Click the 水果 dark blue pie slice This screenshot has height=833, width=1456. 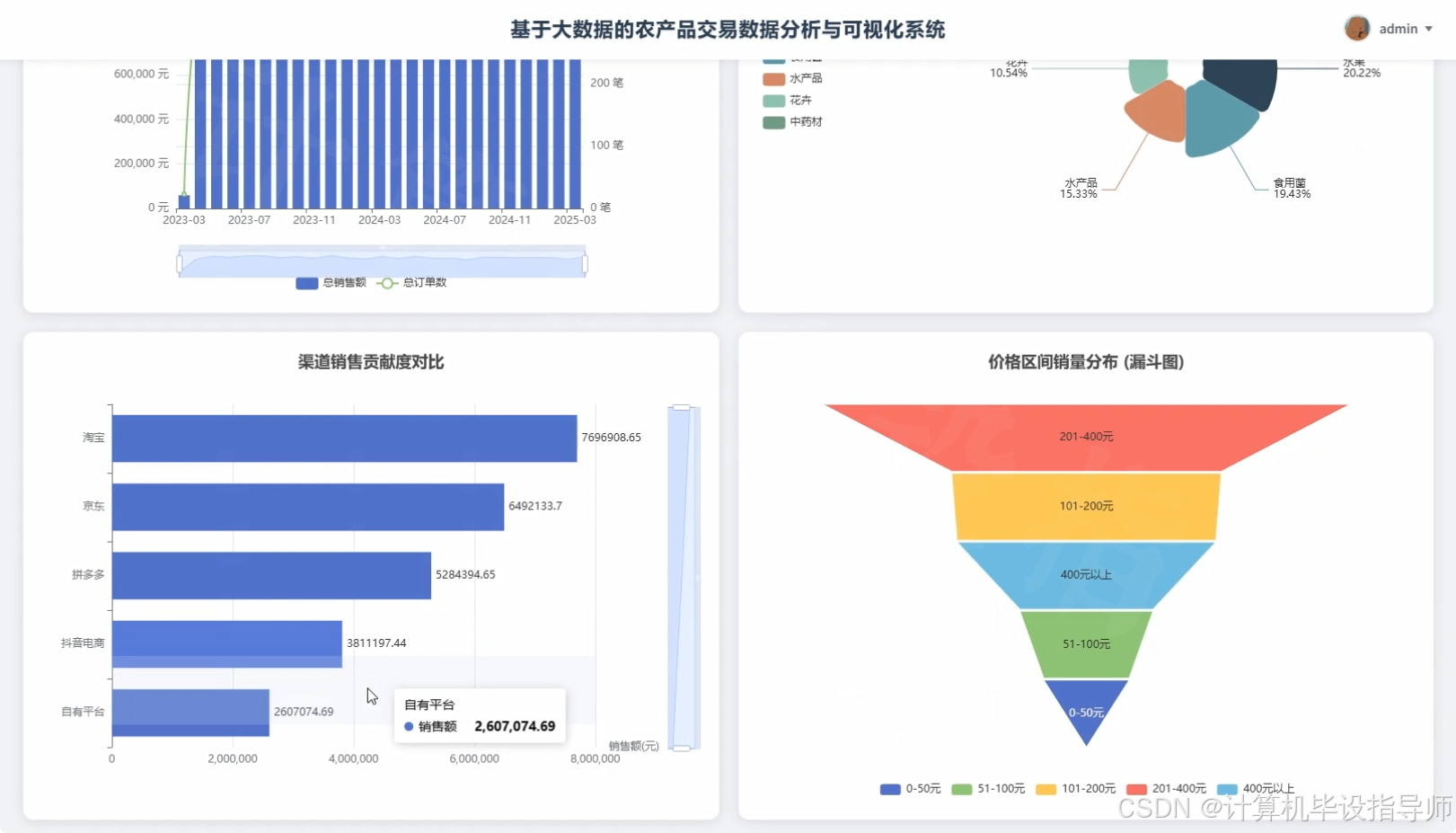[x=1244, y=81]
